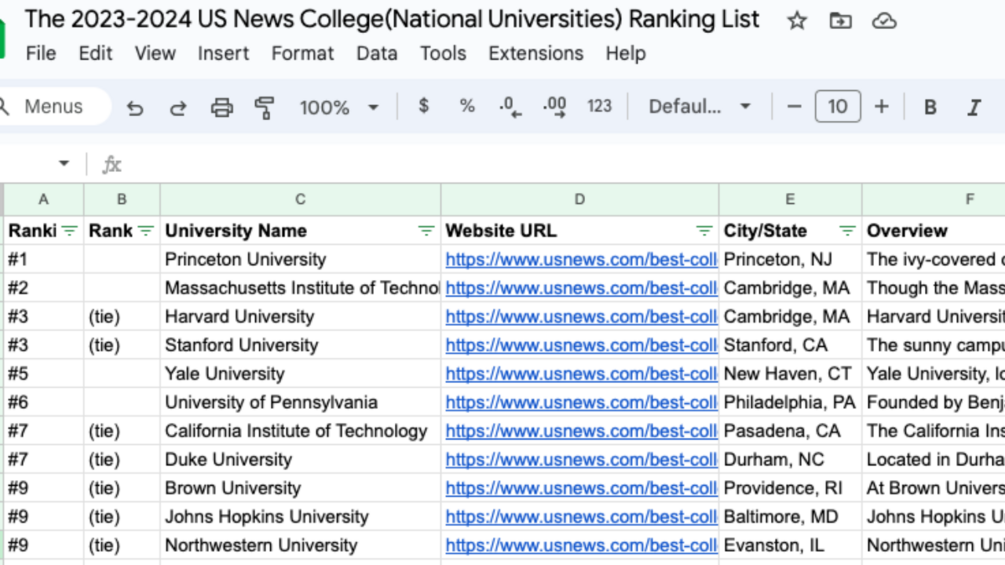Viewport: 1005px width, 565px height.
Task: Format selection as percent
Action: [467, 106]
